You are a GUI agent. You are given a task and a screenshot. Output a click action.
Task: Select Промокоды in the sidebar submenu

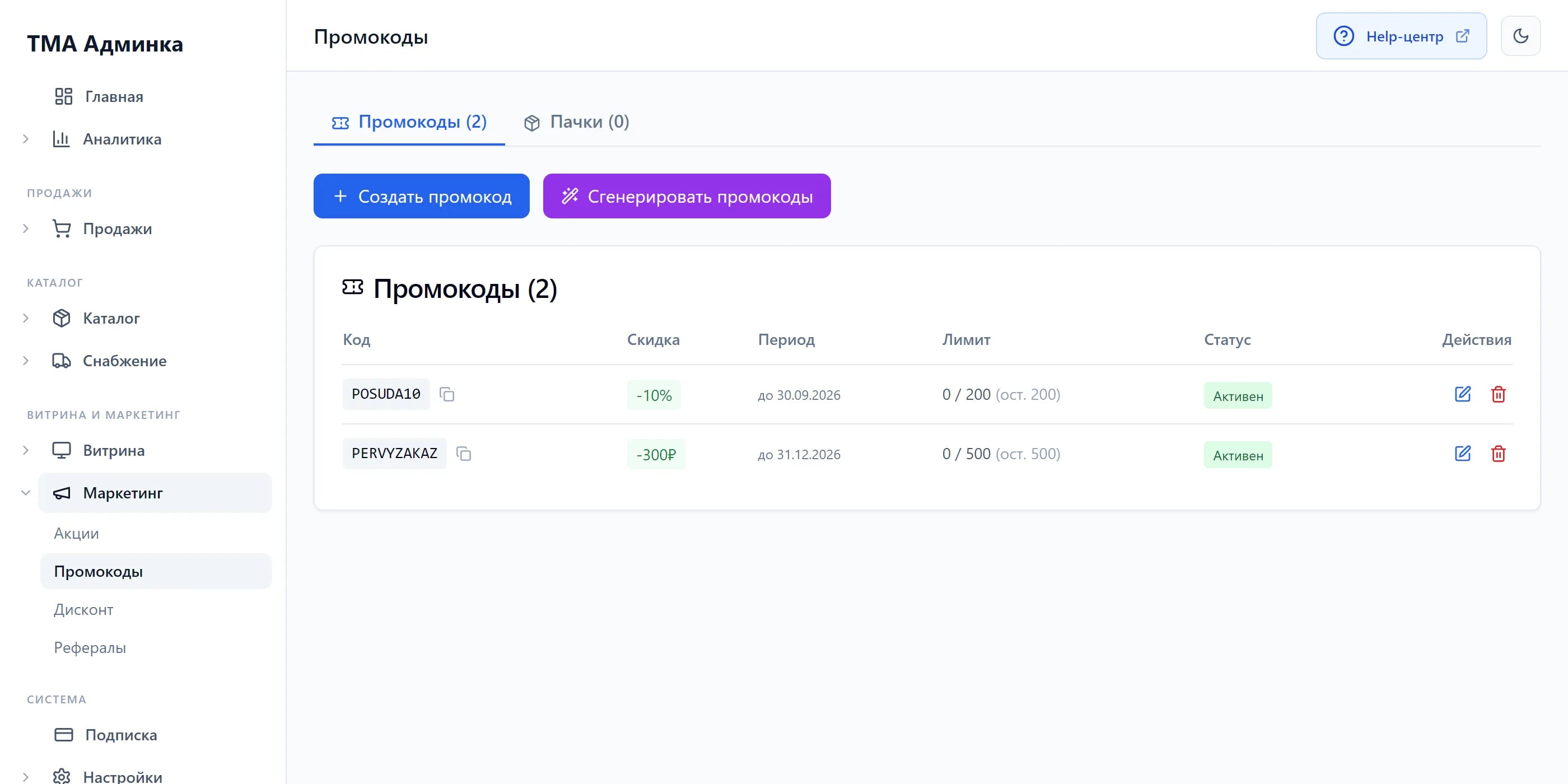click(x=156, y=572)
